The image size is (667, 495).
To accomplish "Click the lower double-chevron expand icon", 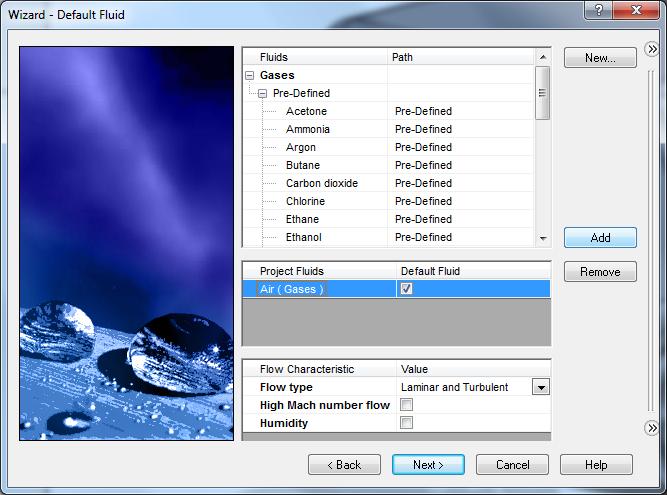I will 652,428.
